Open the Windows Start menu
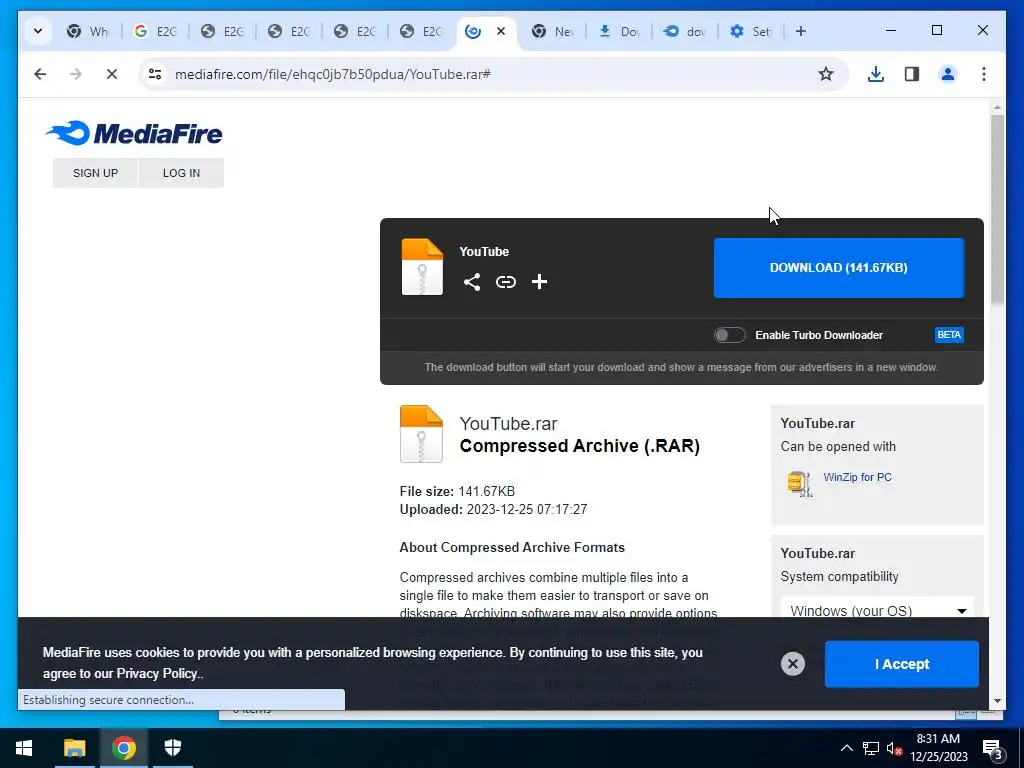Screen dimensions: 1024x768 tap(24, 748)
